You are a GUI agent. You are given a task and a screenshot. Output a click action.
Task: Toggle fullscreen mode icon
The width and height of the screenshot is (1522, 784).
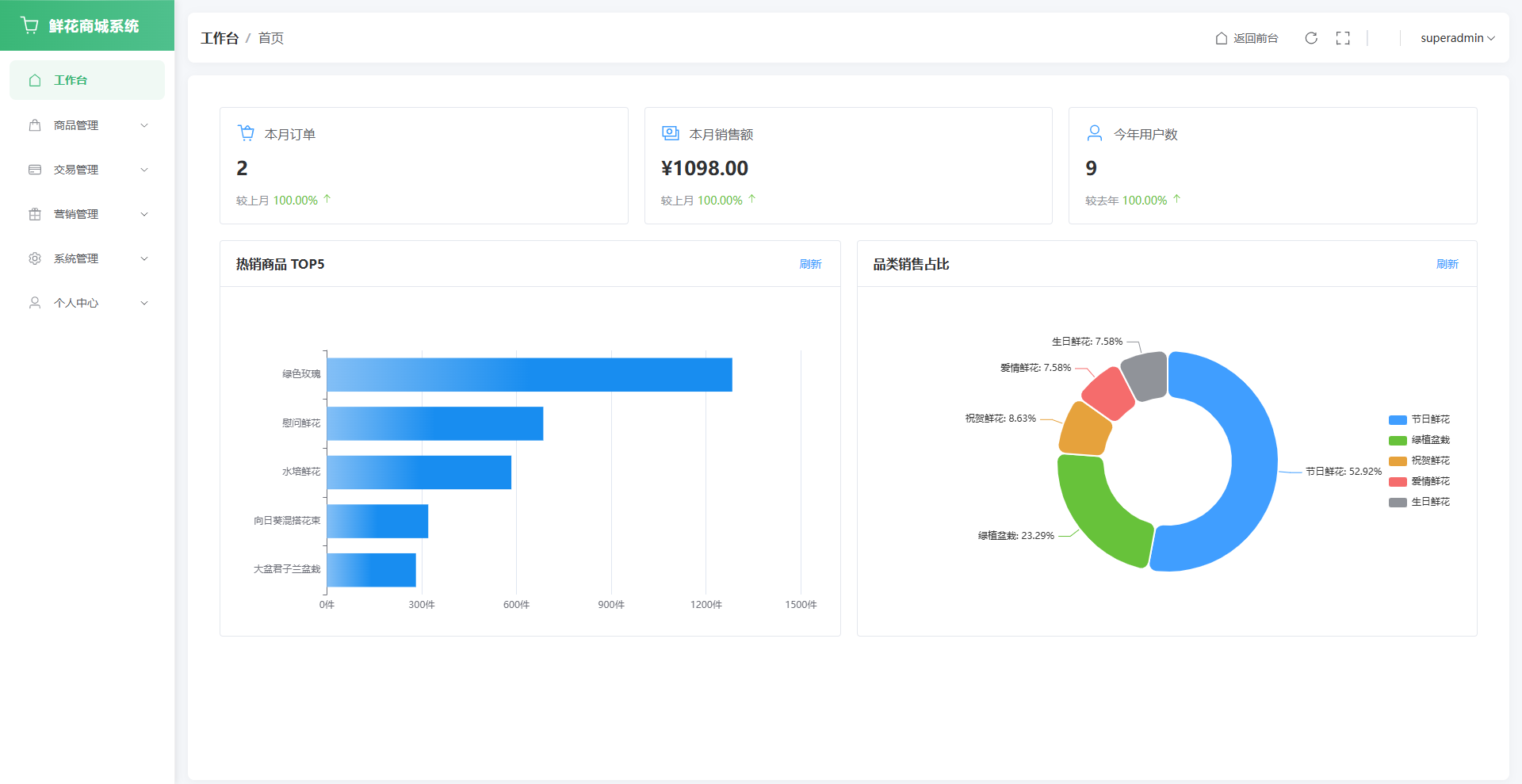tap(1343, 38)
